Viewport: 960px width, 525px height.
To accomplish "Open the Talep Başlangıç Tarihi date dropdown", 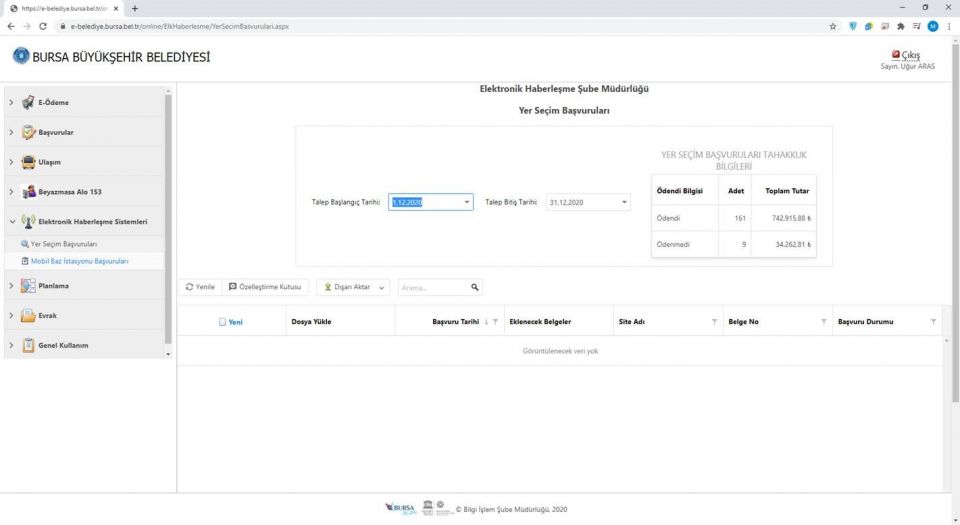I will coord(467,202).
